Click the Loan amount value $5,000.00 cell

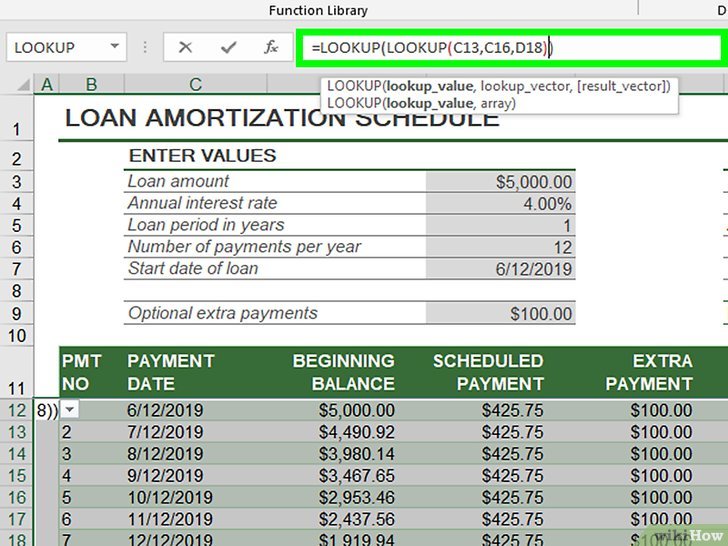500,181
